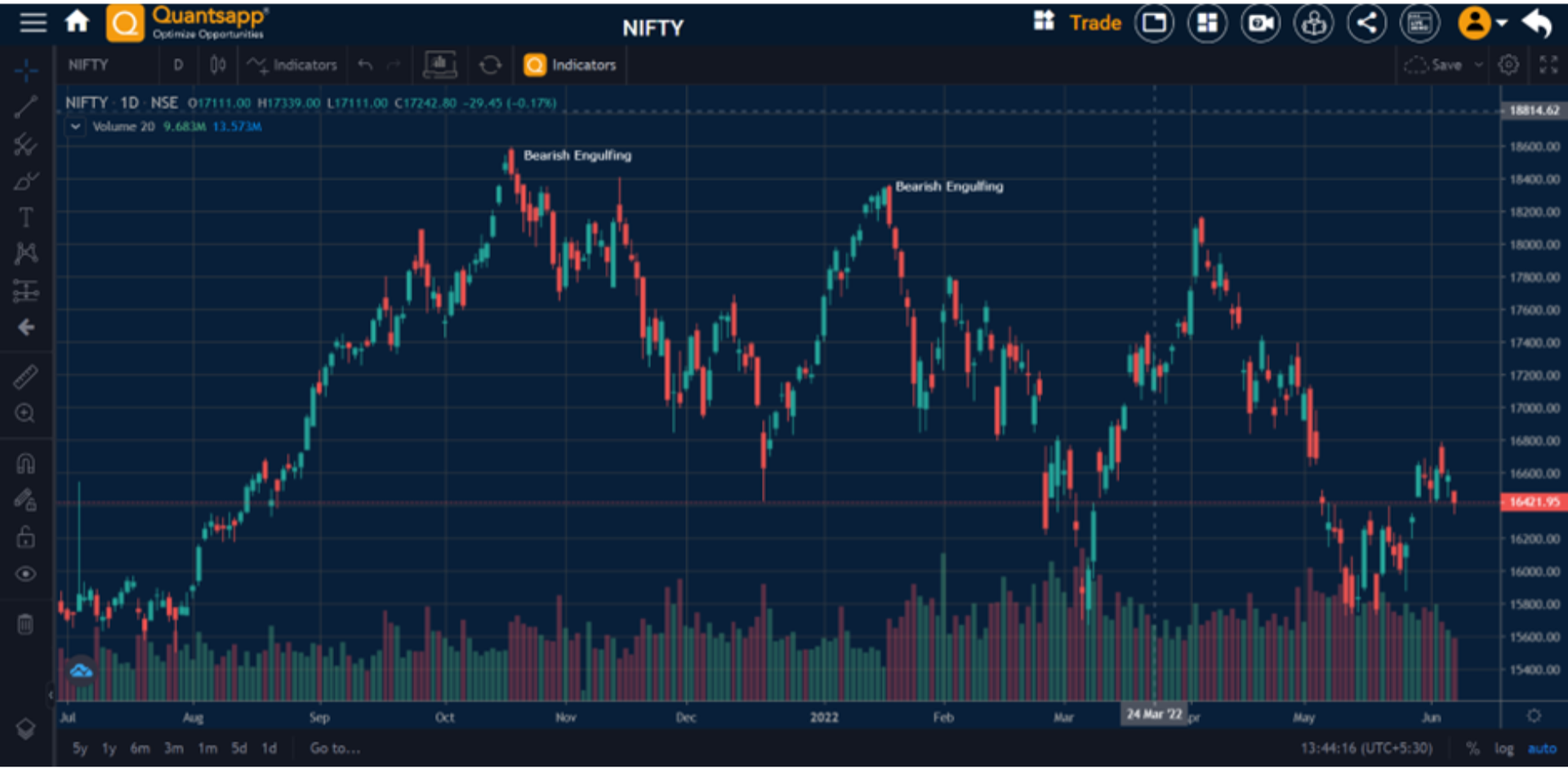Hide all drawings with eye icon
The width and height of the screenshot is (1568, 769).
tap(26, 574)
